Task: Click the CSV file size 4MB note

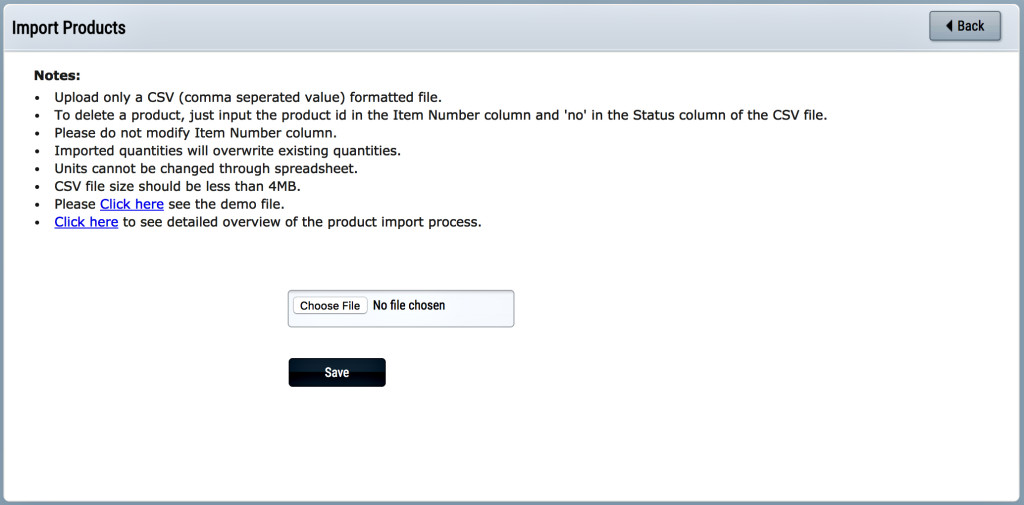Action: [177, 186]
